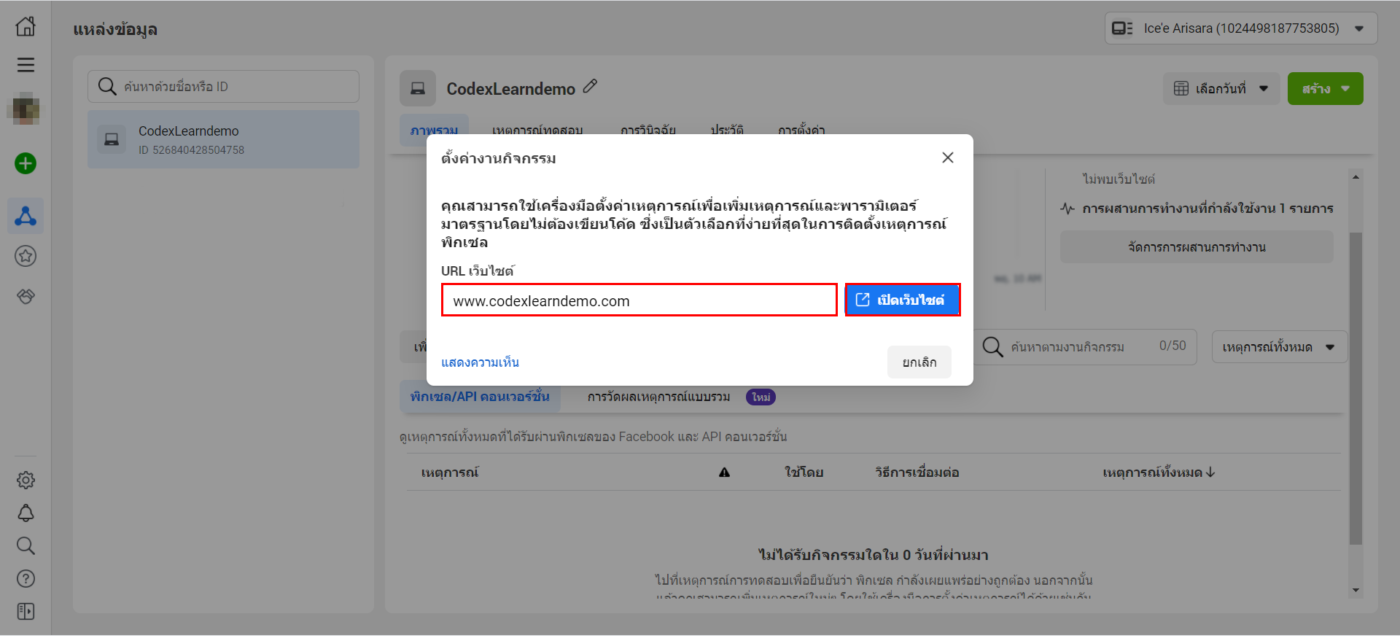Switch to การวัดผลเหตุการณ์แบบรวม tab
This screenshot has width=1400, height=638.
(x=658, y=397)
